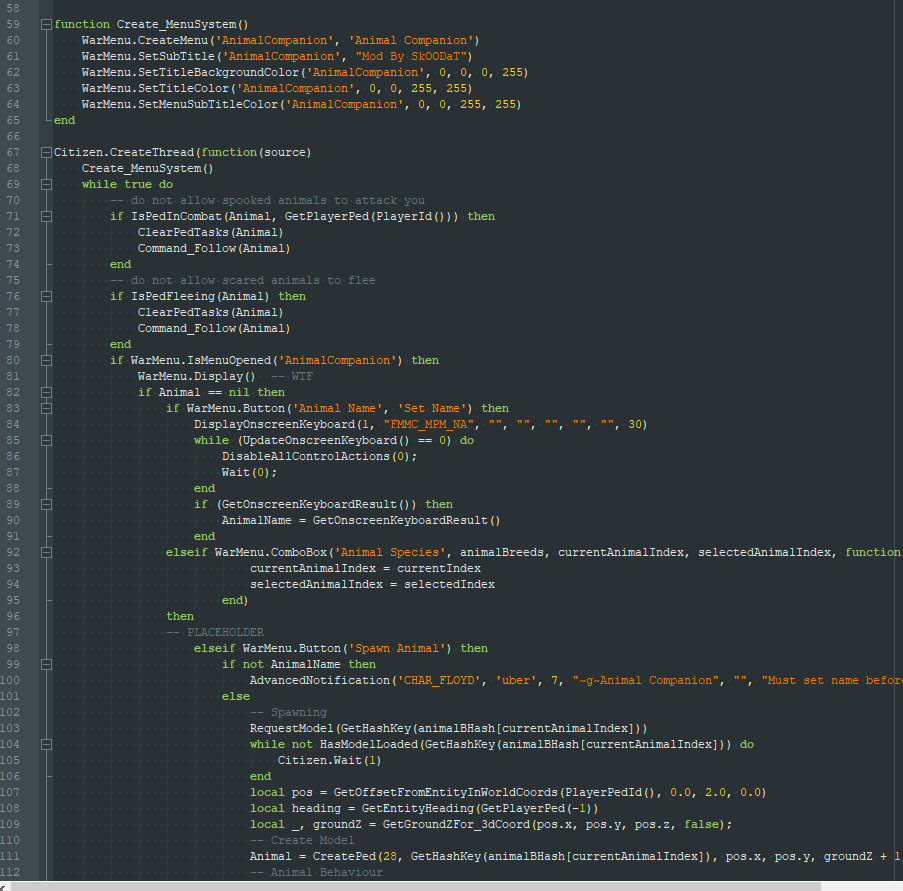Screen dimensions: 903x891
Task: Click the 'Spawn Animal' button string
Action: [x=396, y=649]
